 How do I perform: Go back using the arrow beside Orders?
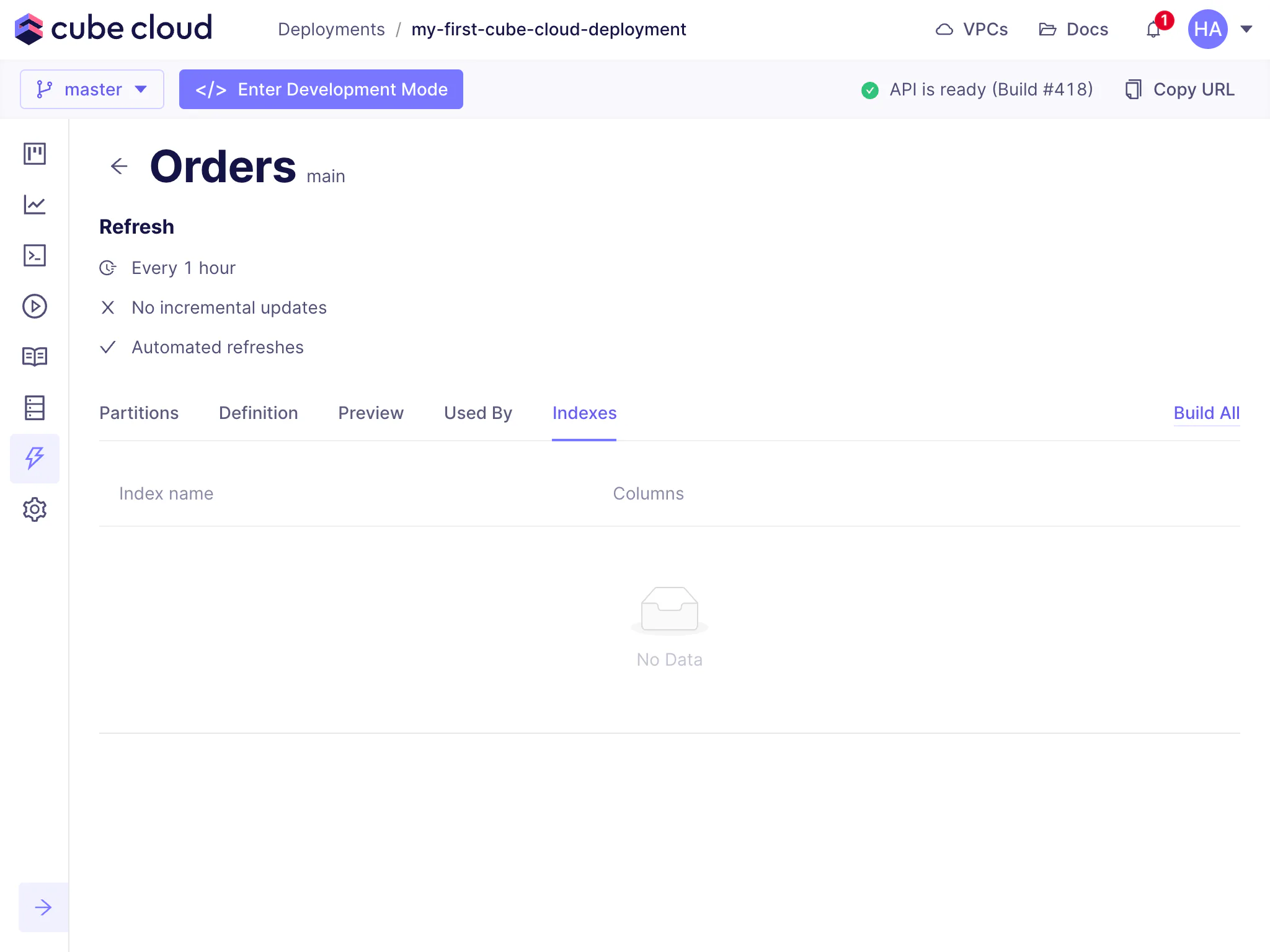point(119,166)
